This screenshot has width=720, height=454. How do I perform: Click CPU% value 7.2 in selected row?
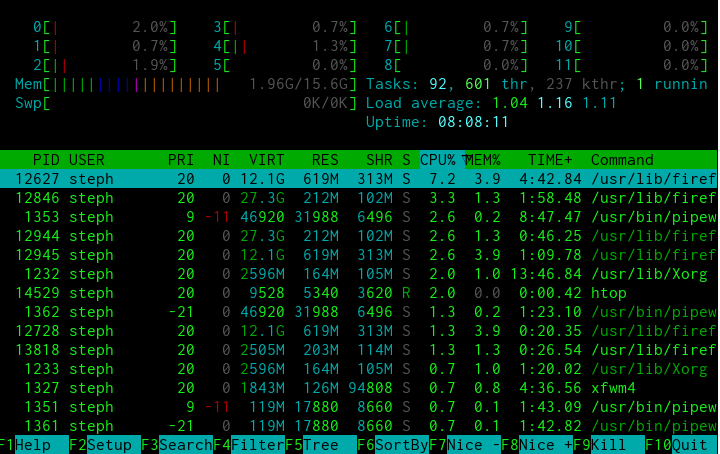coord(442,179)
